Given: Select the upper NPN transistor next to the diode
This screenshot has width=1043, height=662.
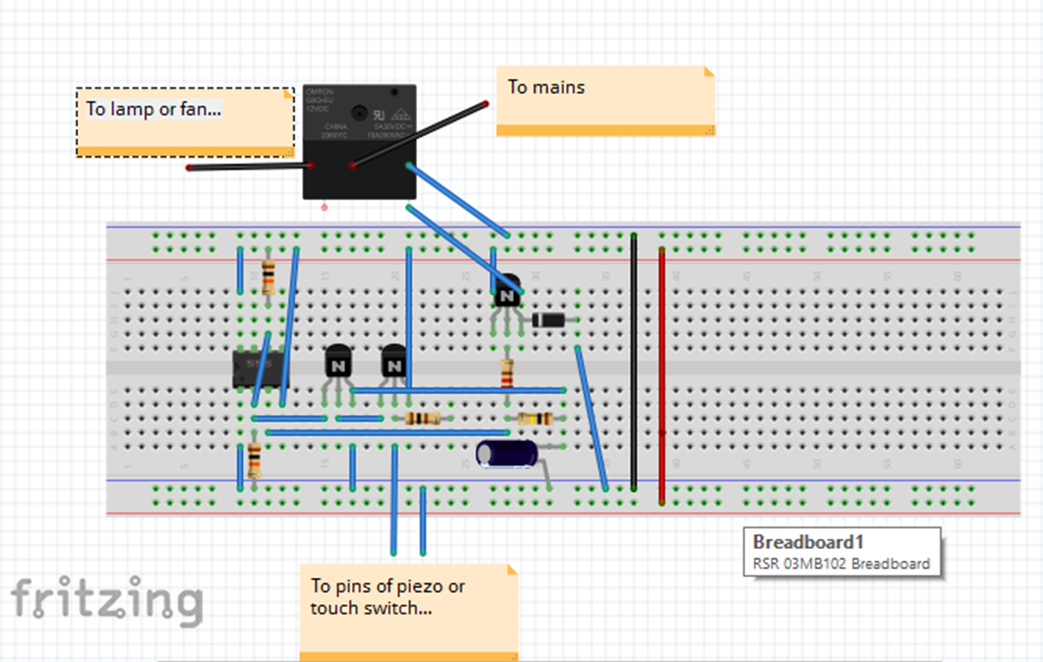Looking at the screenshot, I should click(508, 293).
